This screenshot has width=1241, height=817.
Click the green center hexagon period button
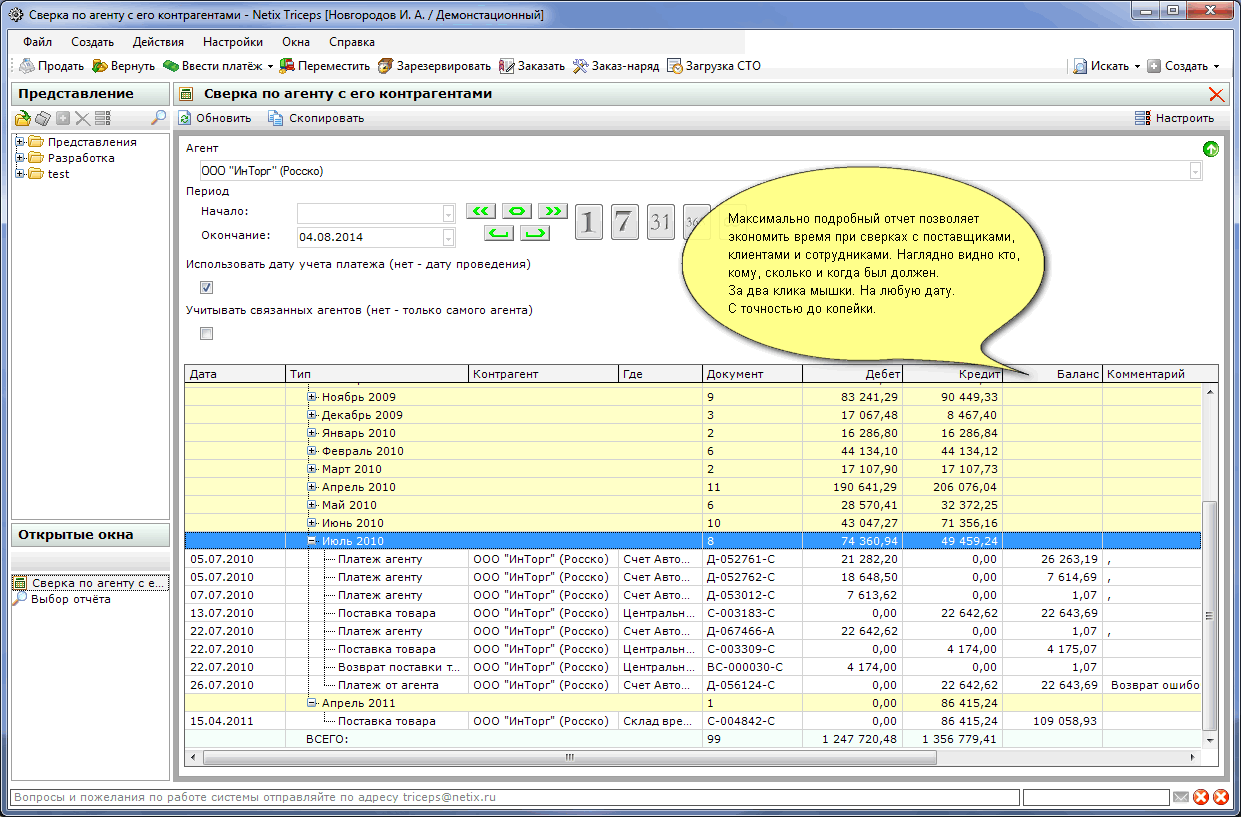(517, 211)
